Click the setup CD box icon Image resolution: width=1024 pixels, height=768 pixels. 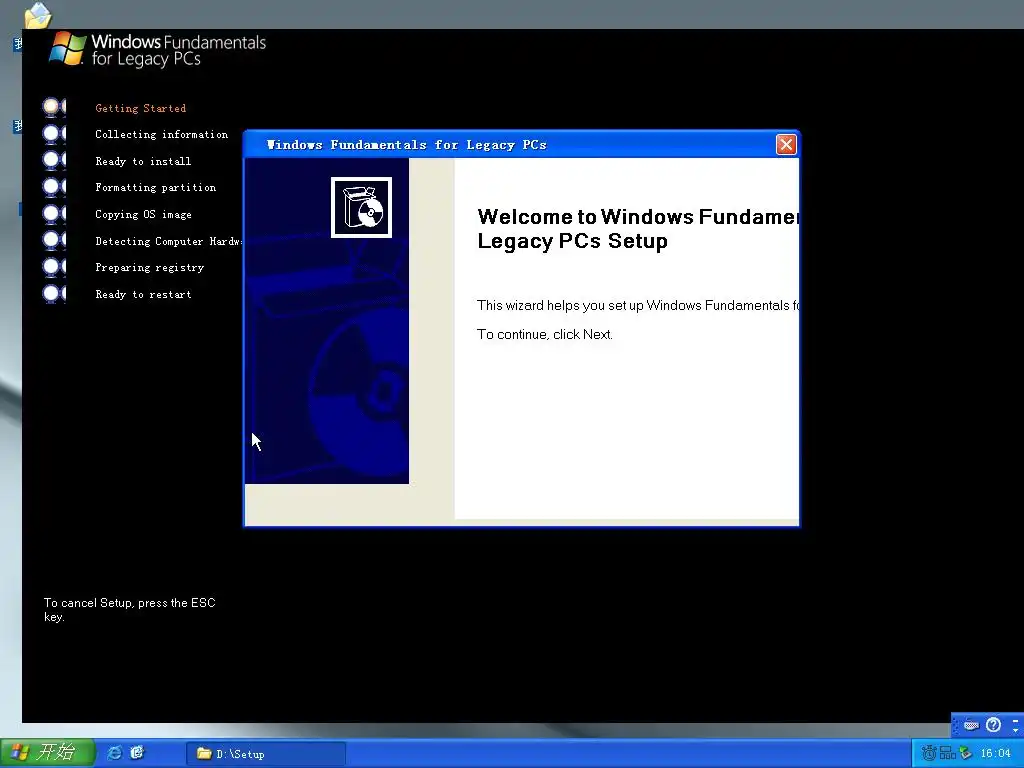361,207
